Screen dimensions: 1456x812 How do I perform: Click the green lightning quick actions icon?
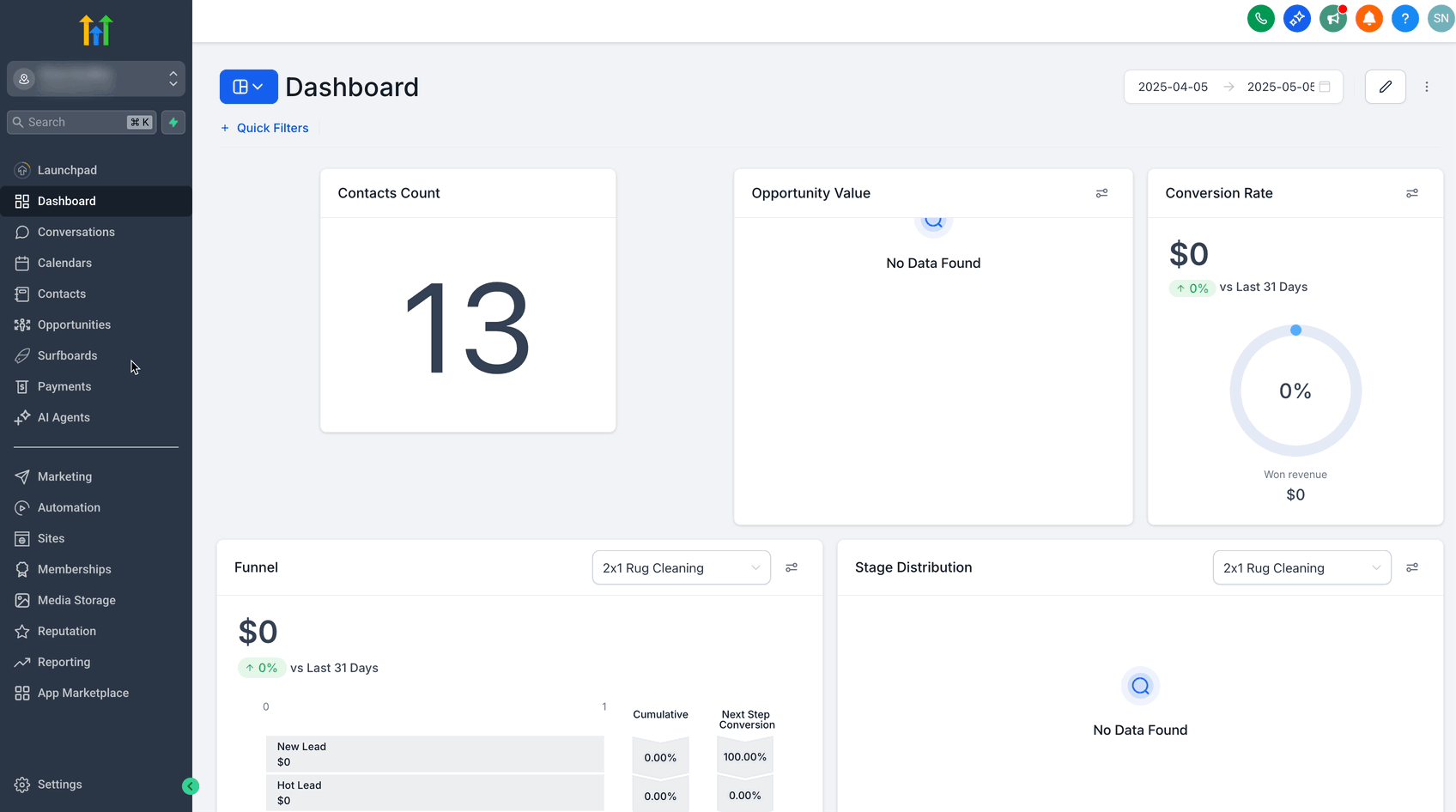click(x=173, y=123)
